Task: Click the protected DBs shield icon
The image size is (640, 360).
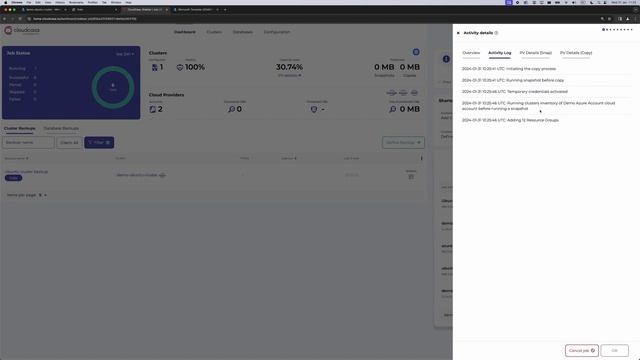Action: [x=314, y=109]
